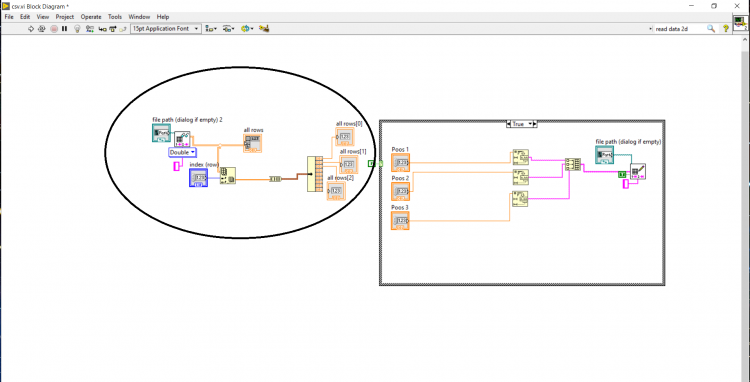Open the Help menu
The image size is (750, 382).
163,17
